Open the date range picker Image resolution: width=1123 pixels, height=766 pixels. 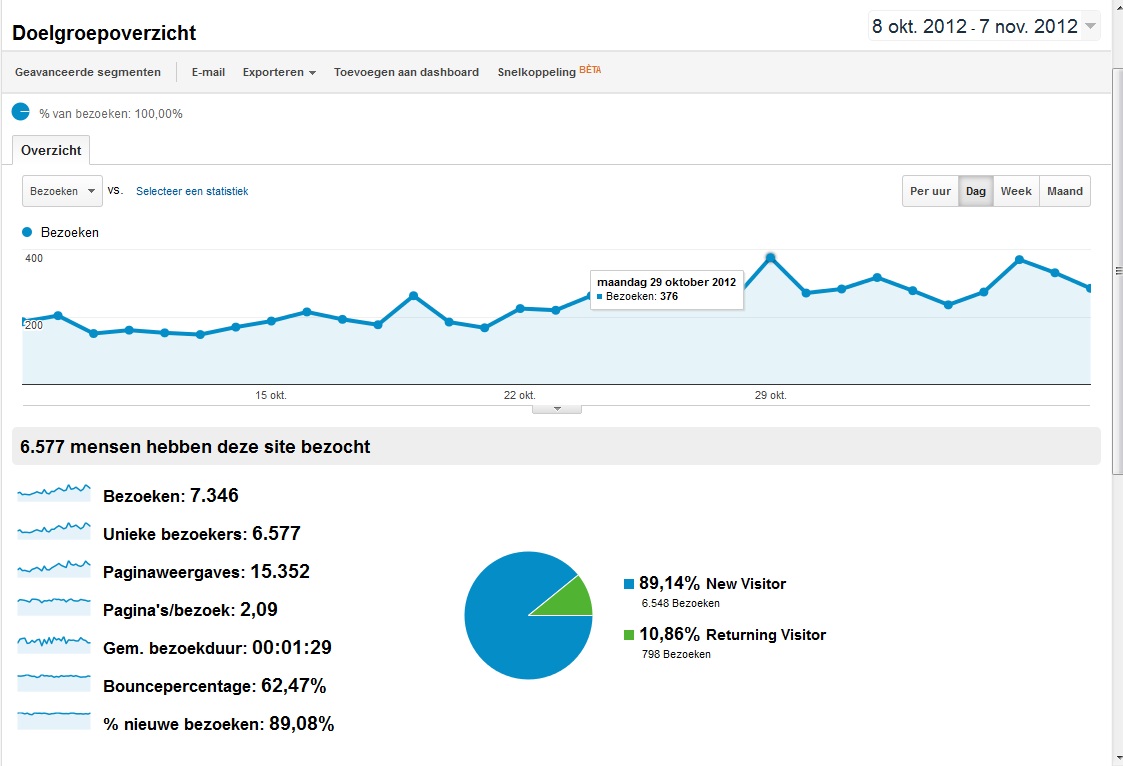click(x=984, y=26)
